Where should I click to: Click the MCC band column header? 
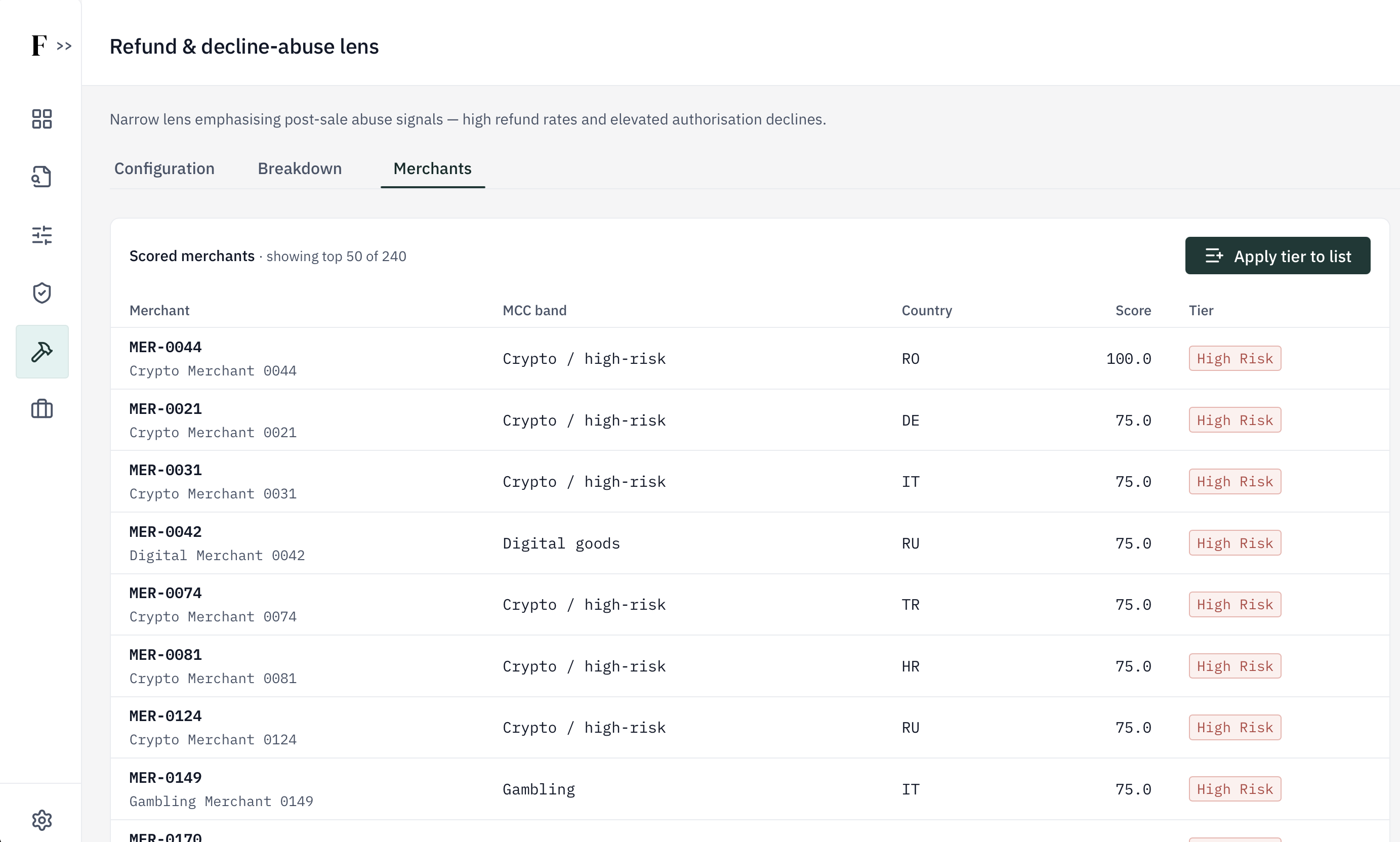point(534,310)
